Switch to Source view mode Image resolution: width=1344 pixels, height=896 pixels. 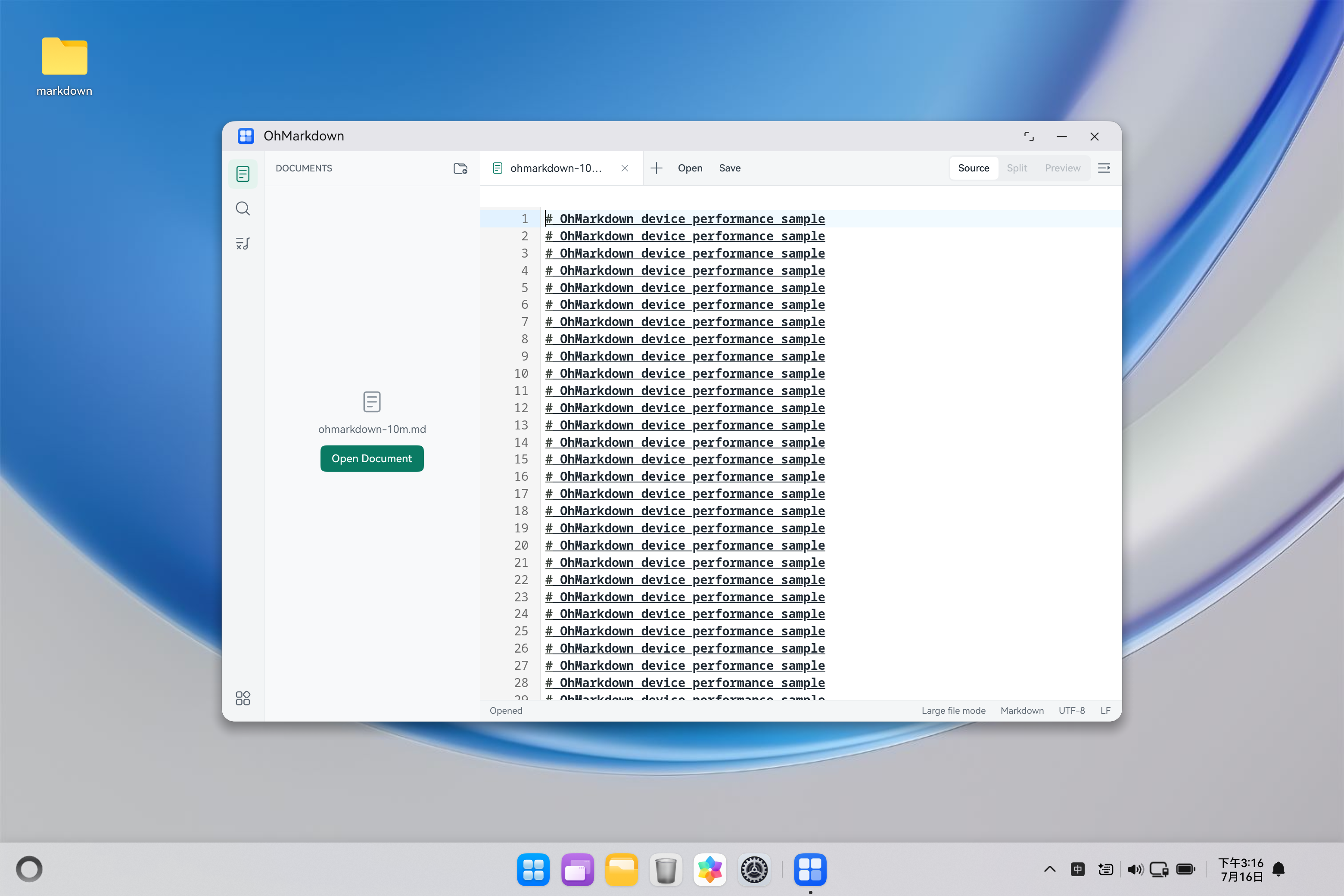(x=973, y=168)
